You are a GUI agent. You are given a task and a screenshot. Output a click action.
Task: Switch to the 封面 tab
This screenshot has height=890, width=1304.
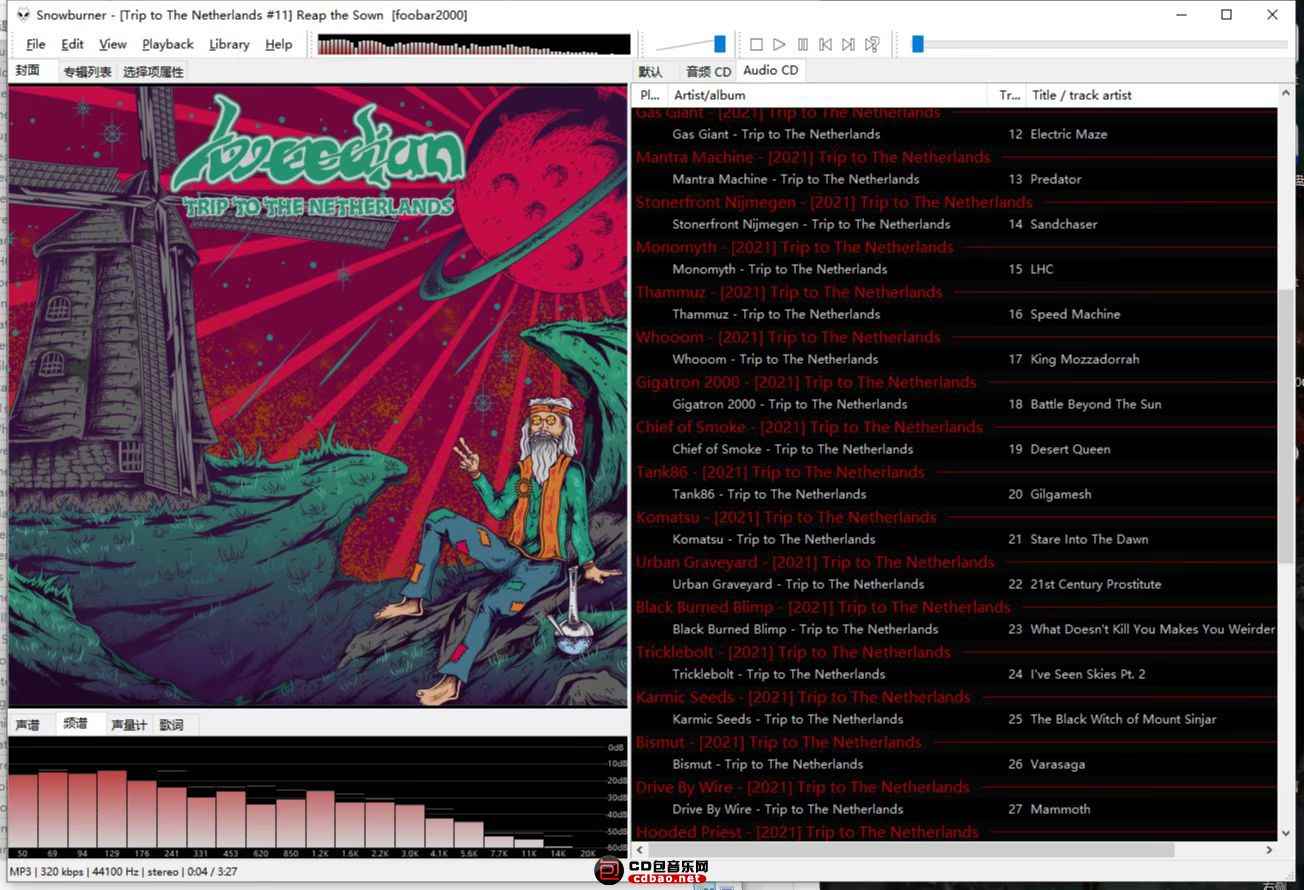28,71
